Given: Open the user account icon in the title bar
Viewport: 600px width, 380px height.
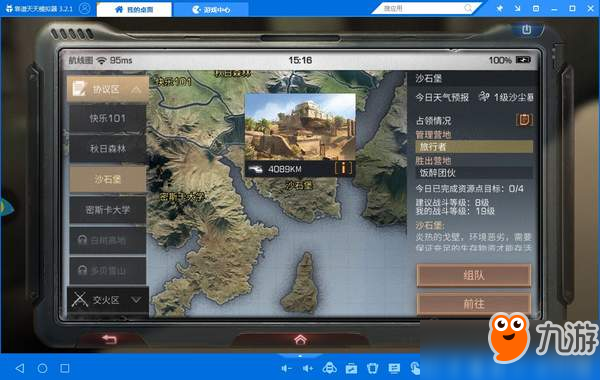Looking at the screenshot, I should click(x=85, y=8).
